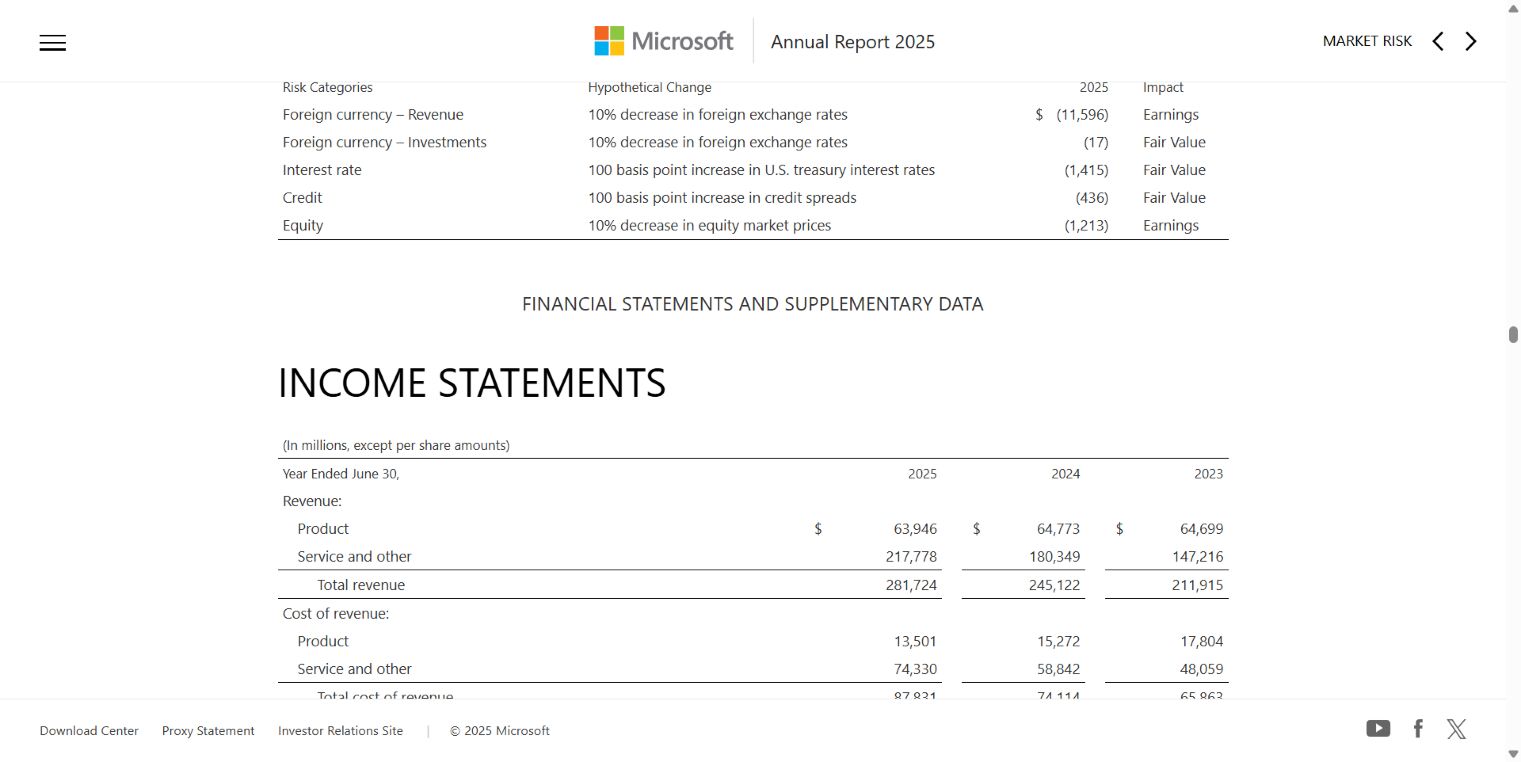Click the (436) credit value
Image resolution: width=1521 pixels, height=762 pixels.
1092,198
